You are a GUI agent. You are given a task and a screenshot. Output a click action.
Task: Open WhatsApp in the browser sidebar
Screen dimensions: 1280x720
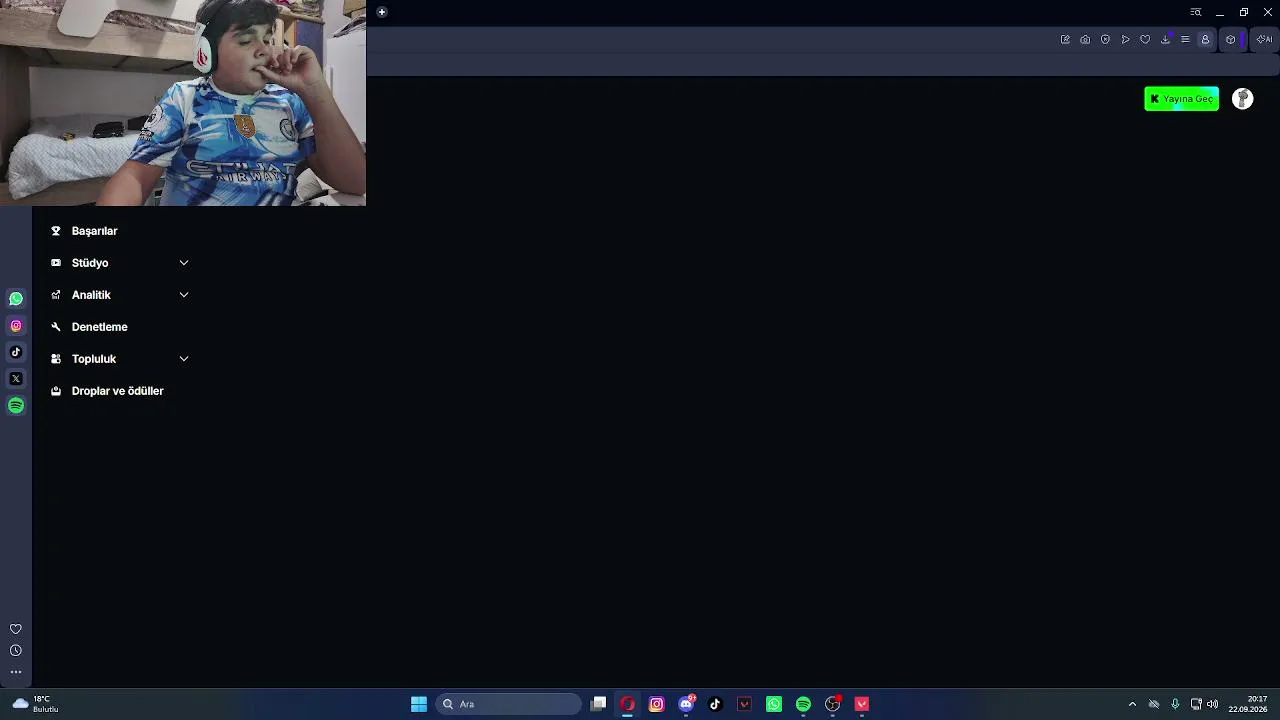pos(16,299)
